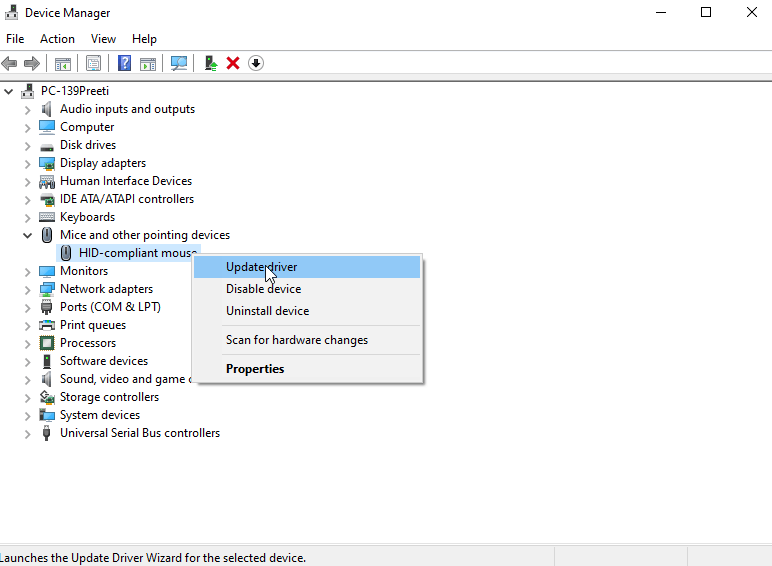The image size is (772, 566).
Task: Click the Display adapters icon
Action: pos(47,163)
